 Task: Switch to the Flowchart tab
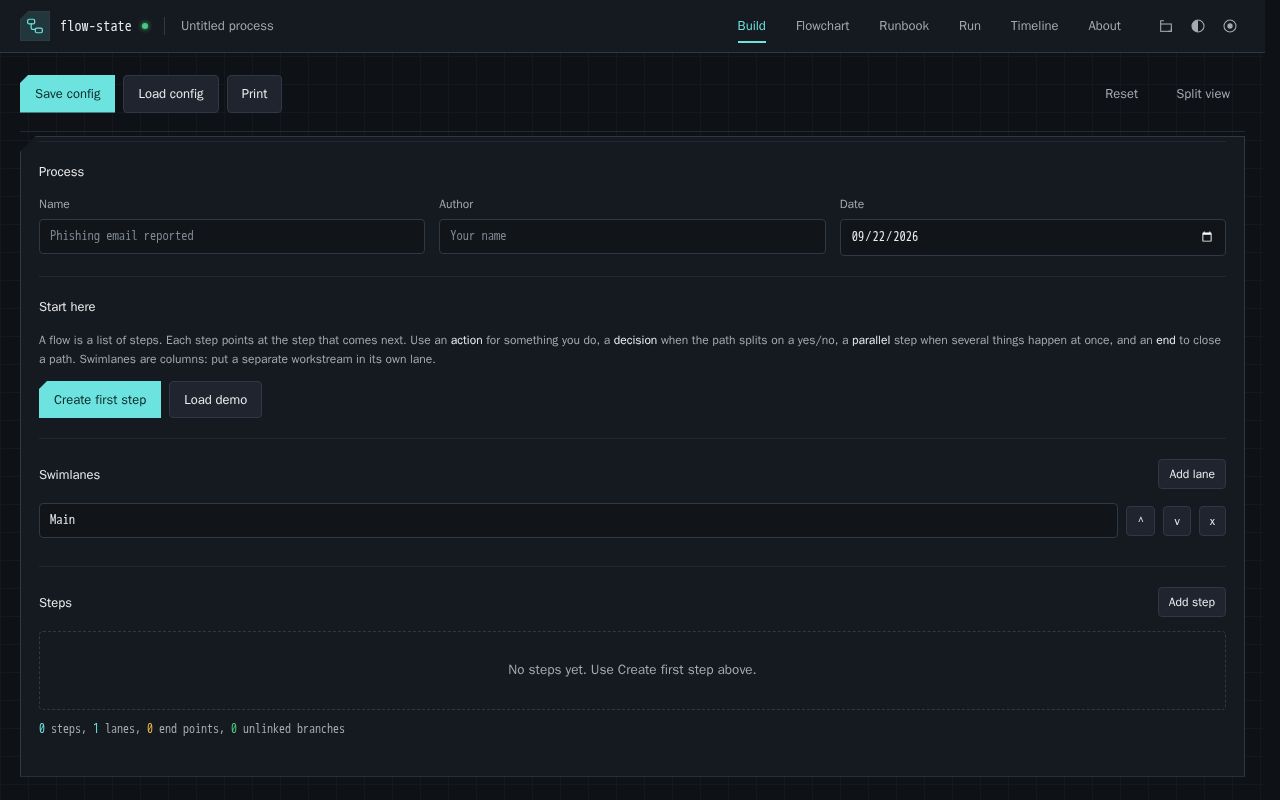pos(822,26)
